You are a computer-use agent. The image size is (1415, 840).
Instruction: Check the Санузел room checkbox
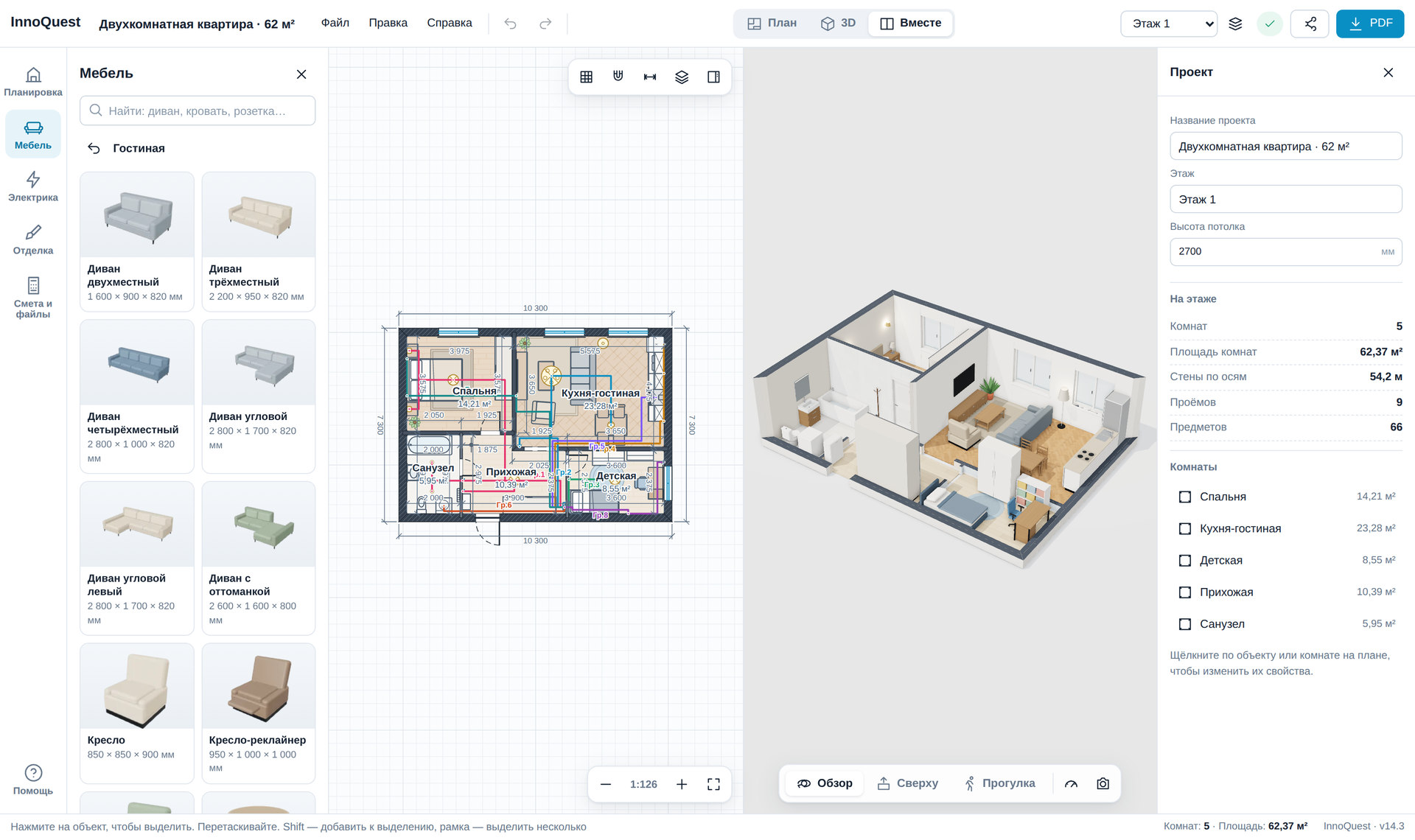coord(1185,623)
